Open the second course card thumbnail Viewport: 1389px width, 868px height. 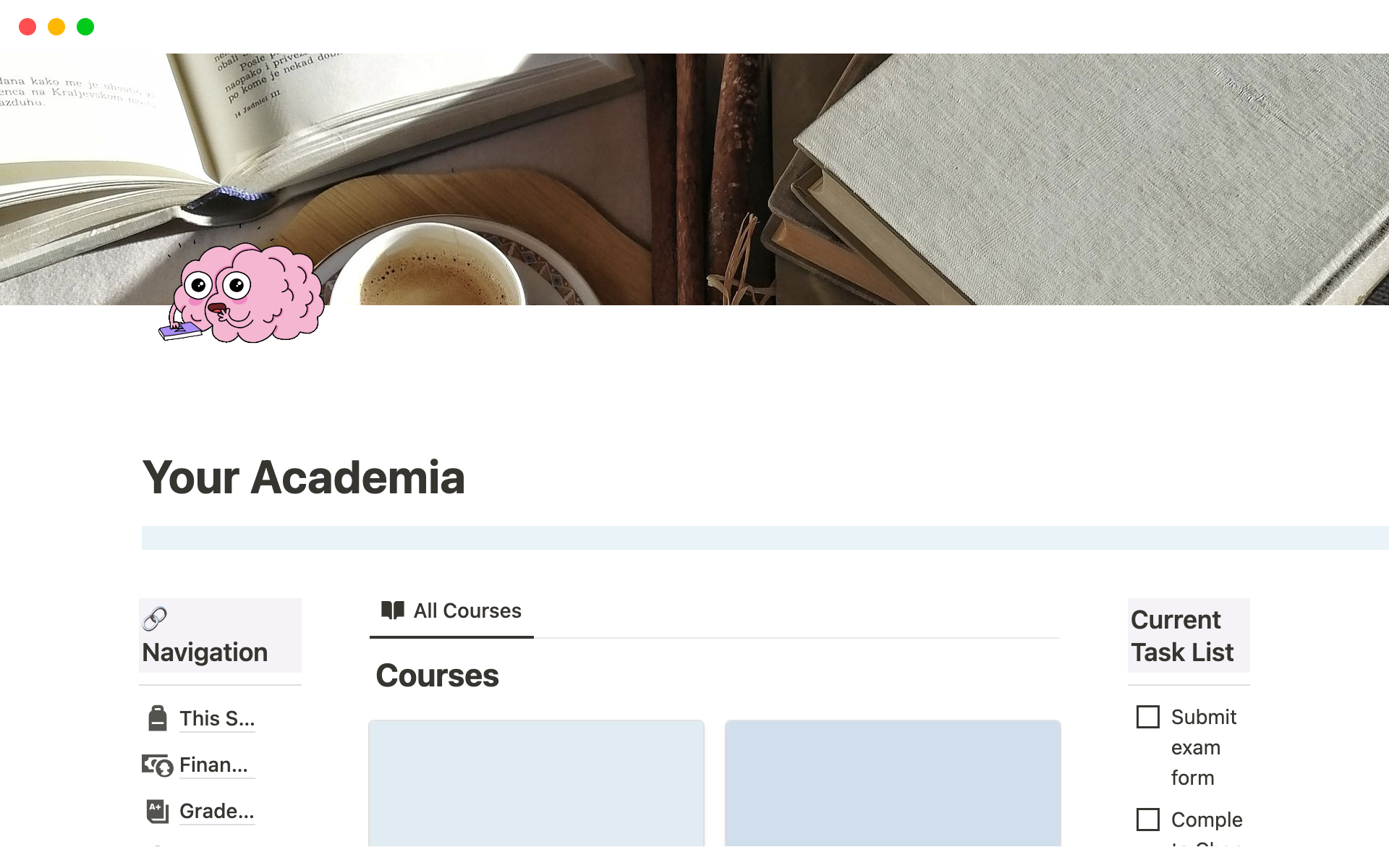point(893,783)
